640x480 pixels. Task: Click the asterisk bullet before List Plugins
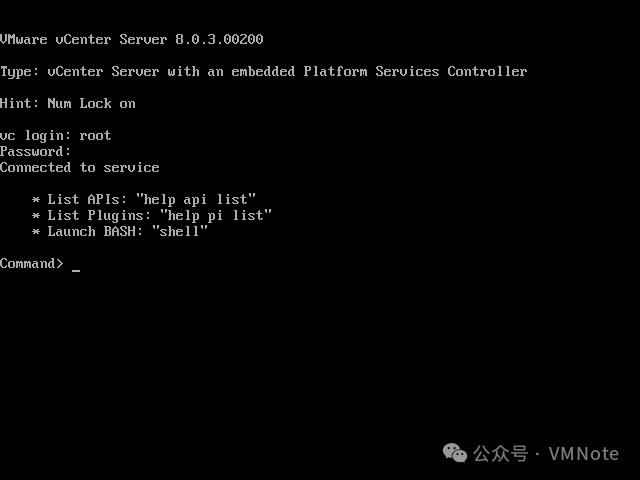[36, 216]
